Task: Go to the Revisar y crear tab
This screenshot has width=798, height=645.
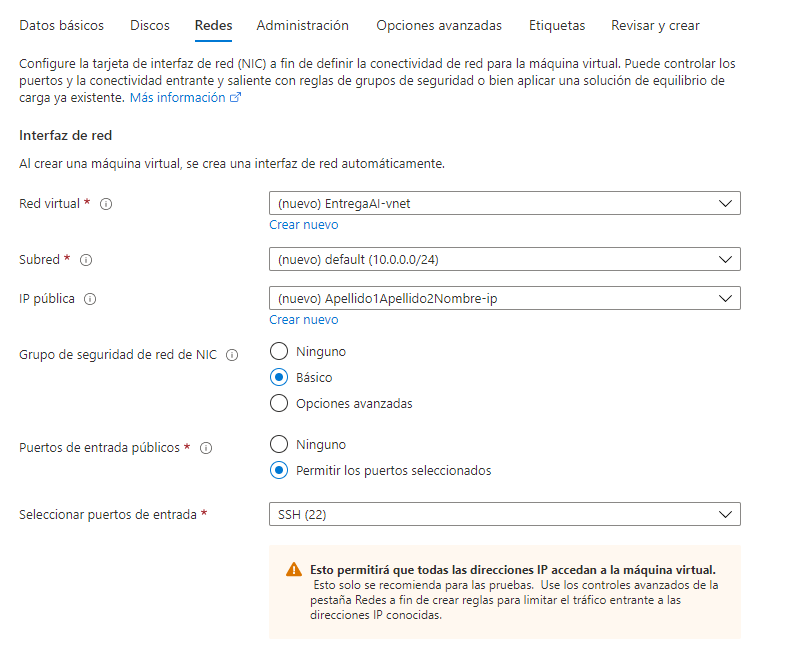Action: (656, 25)
